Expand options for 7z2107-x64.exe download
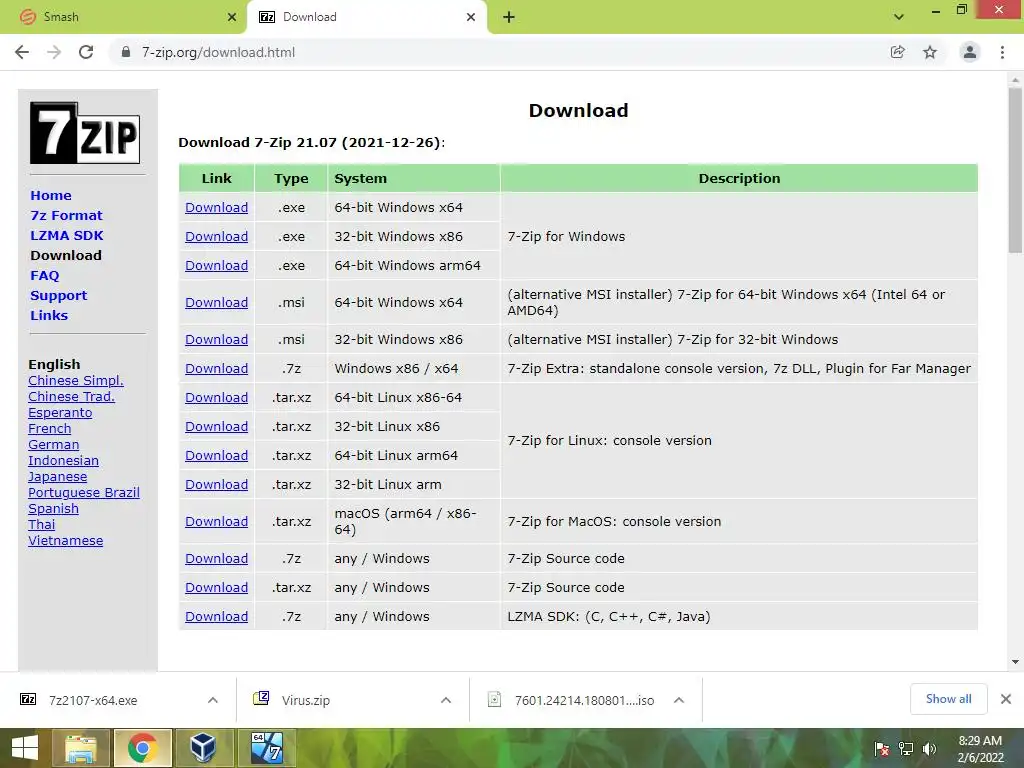The width and height of the screenshot is (1024, 768). click(x=213, y=700)
